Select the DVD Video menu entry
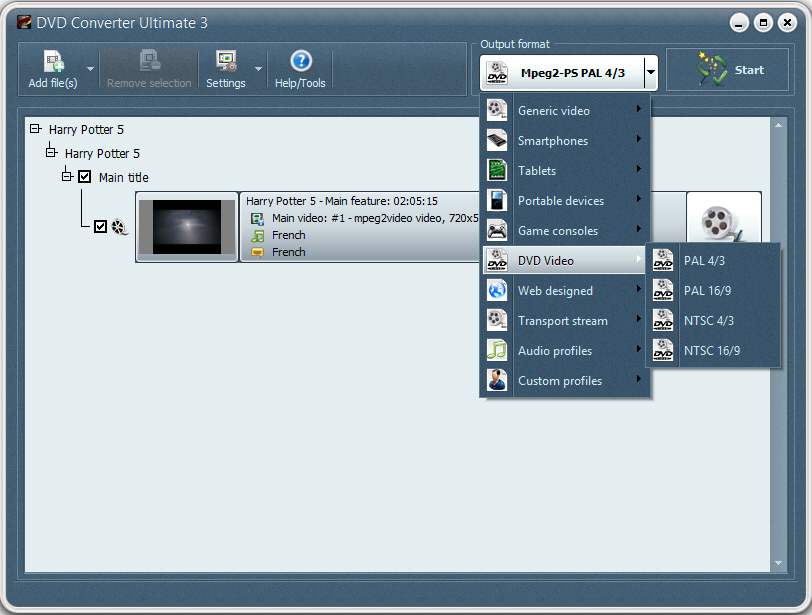Image resolution: width=812 pixels, height=615 pixels. click(564, 260)
